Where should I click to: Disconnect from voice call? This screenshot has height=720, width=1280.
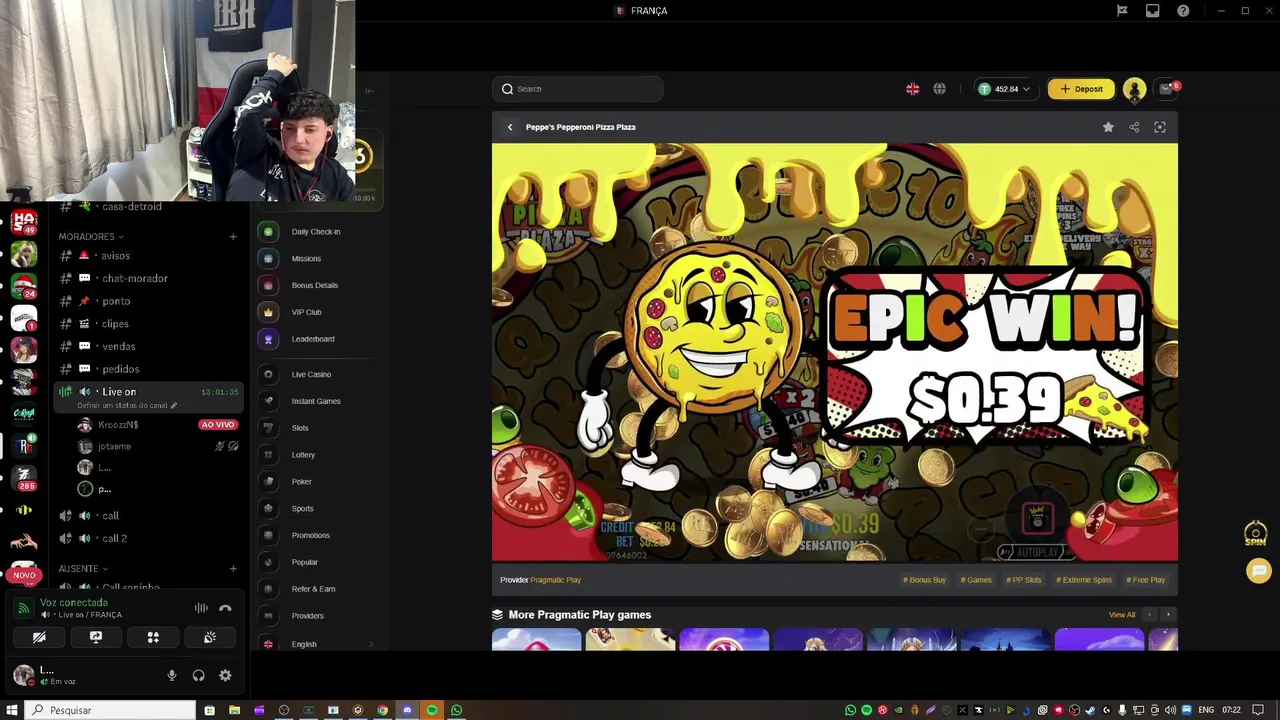pos(225,608)
